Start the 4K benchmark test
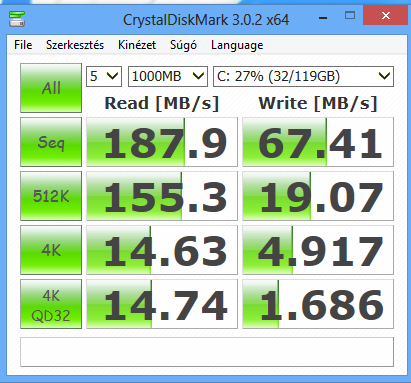The width and height of the screenshot is (411, 383). [x=51, y=250]
